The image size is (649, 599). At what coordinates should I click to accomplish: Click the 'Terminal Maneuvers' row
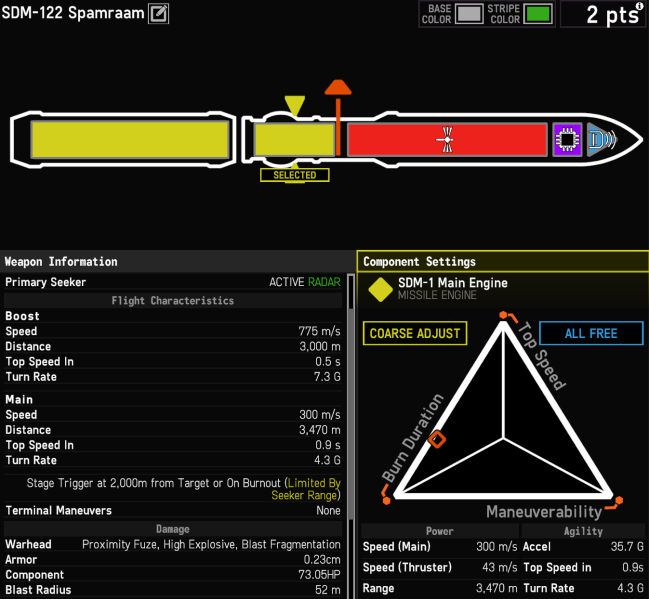point(173,510)
